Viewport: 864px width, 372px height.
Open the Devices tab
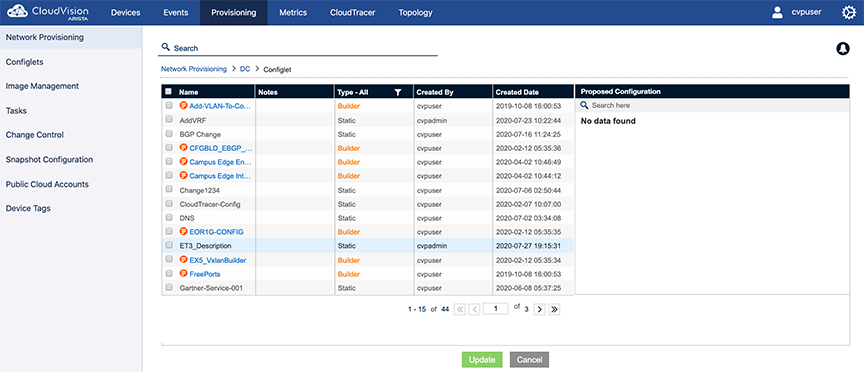tap(126, 13)
